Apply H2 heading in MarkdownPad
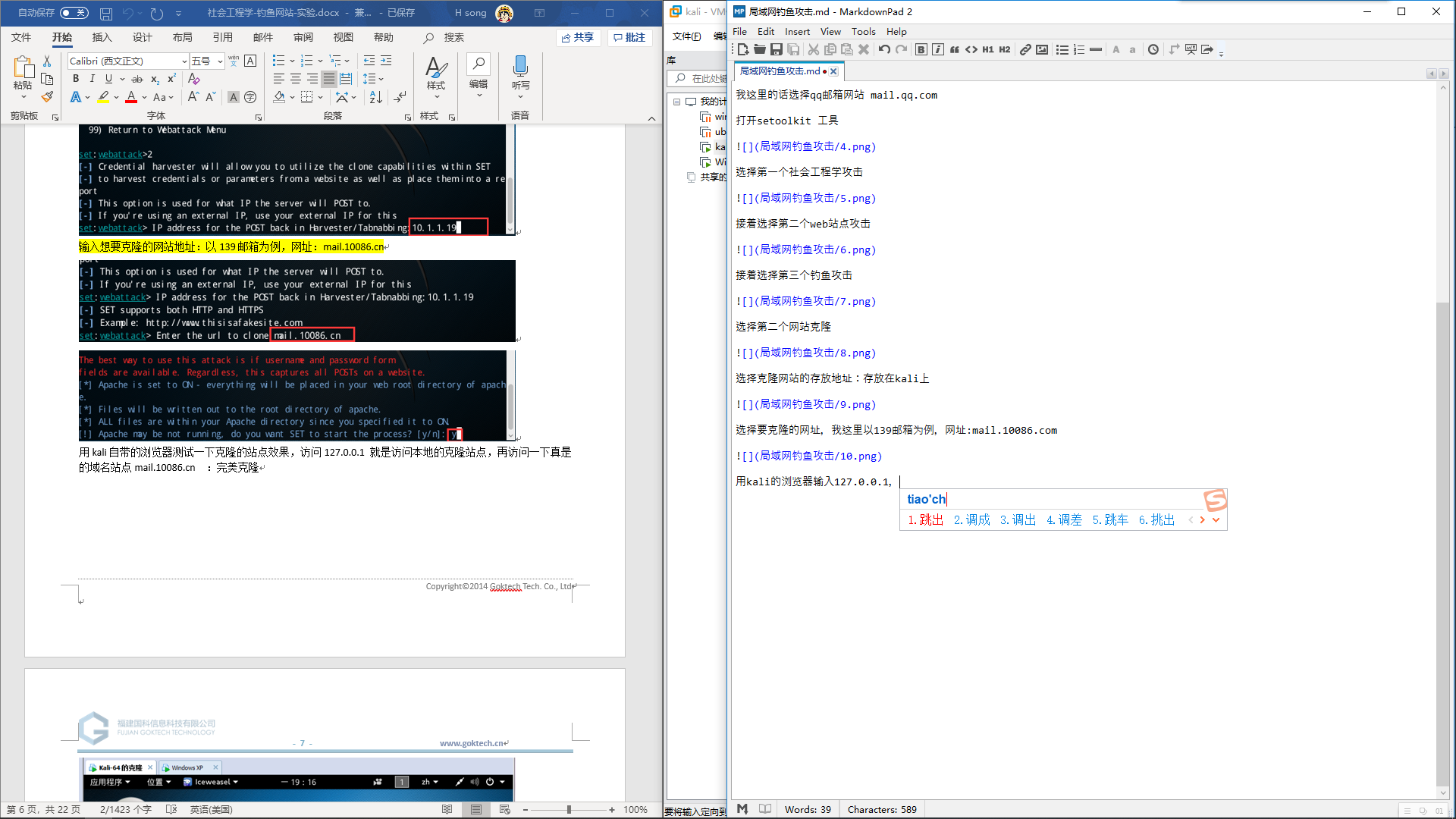 coord(1004,49)
